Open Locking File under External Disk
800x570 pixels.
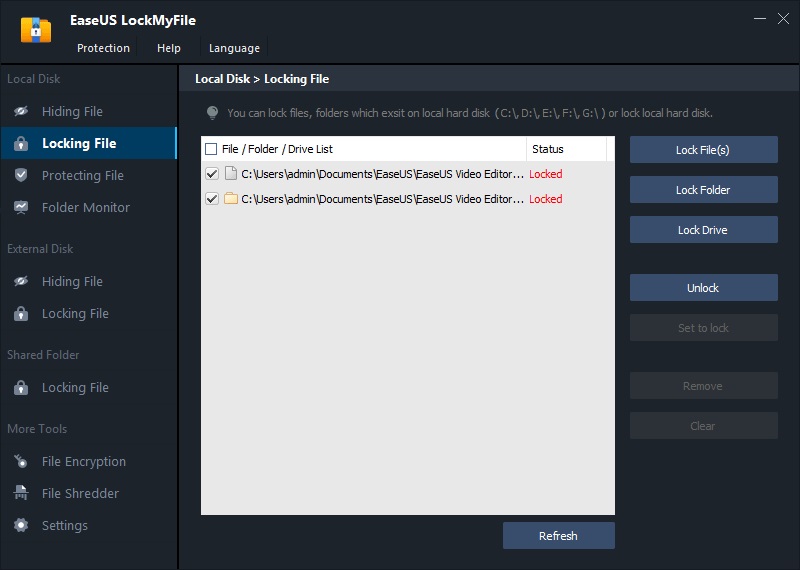[89, 313]
